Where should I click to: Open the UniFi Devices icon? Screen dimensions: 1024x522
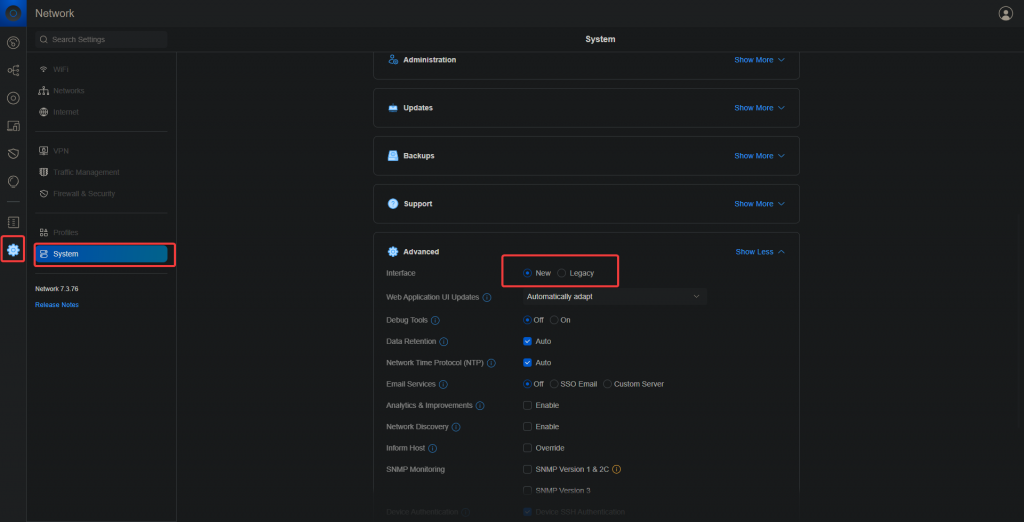click(x=13, y=98)
